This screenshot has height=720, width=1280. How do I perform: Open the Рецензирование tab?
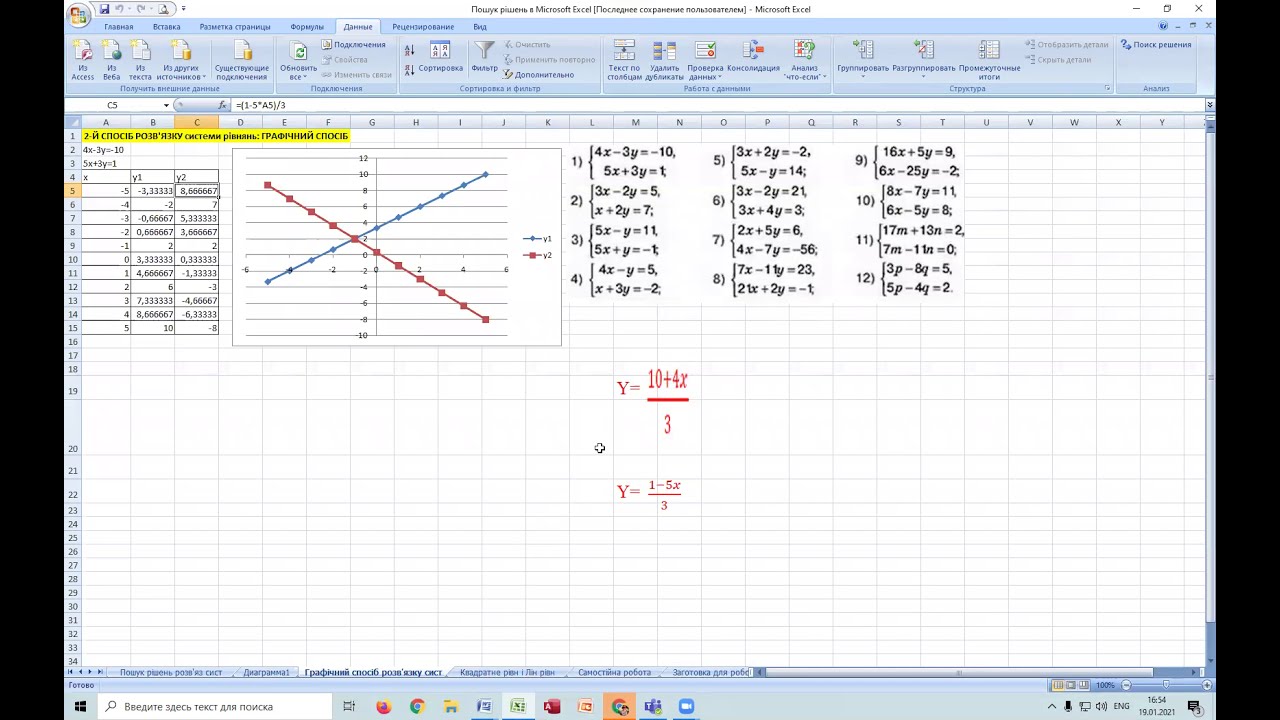[423, 27]
